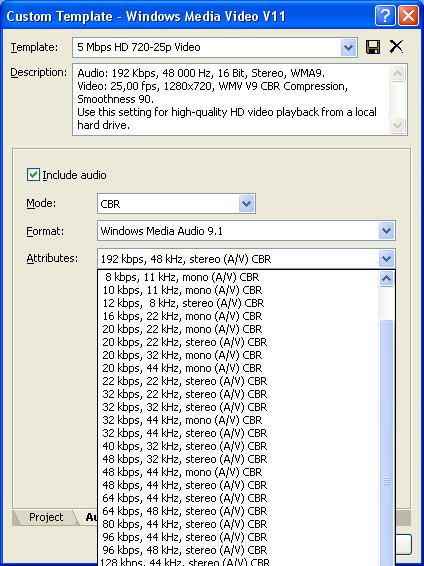
Task: Click the up arrow of the description scrollbar
Action: tap(398, 74)
